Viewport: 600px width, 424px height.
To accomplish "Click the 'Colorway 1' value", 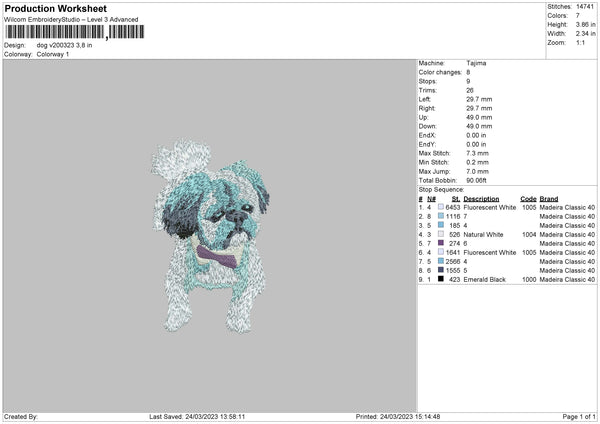I will pyautogui.click(x=53, y=54).
